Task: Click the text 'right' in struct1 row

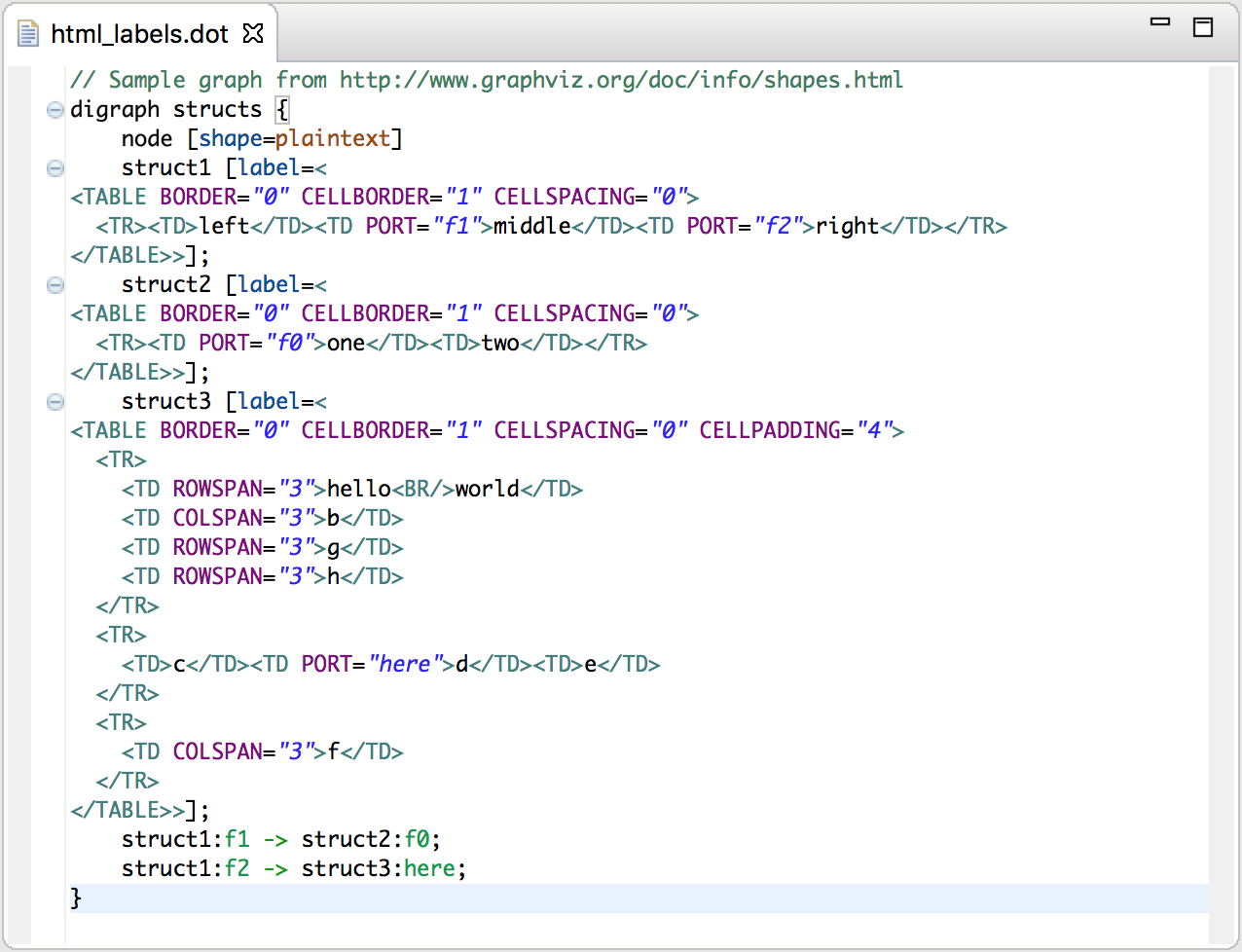Action: [x=848, y=226]
